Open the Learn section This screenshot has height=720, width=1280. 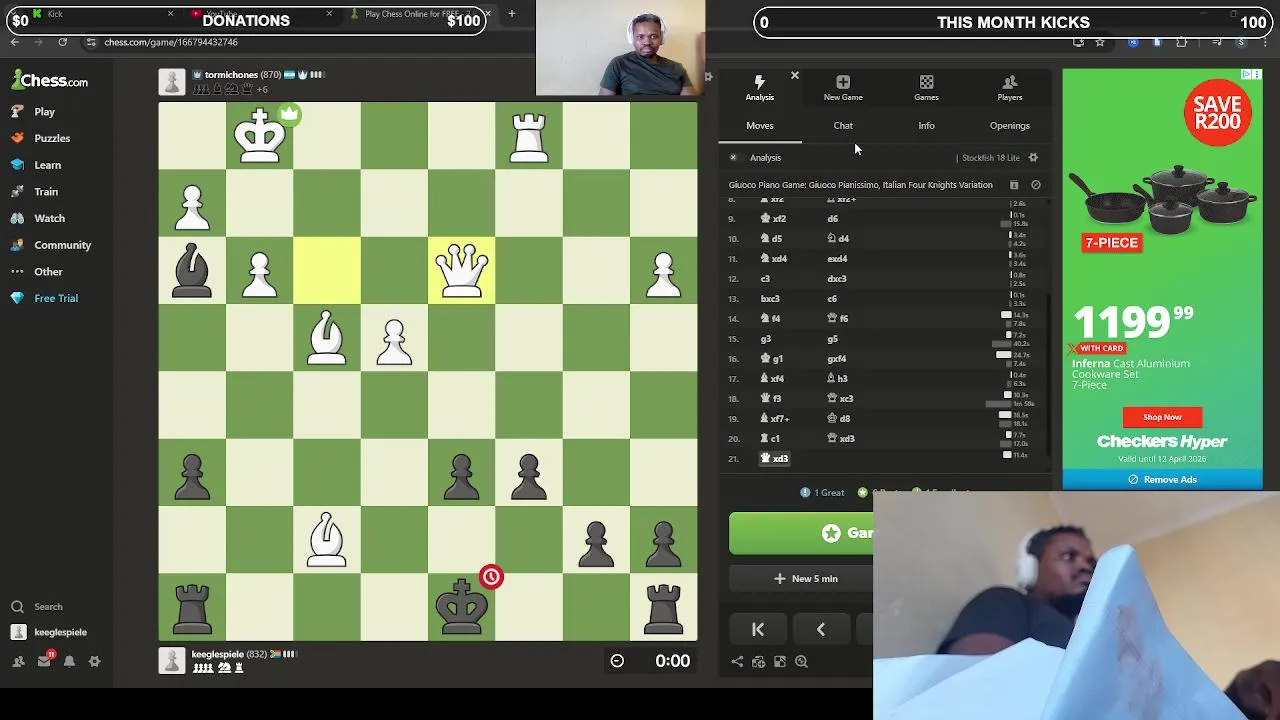tap(37, 165)
